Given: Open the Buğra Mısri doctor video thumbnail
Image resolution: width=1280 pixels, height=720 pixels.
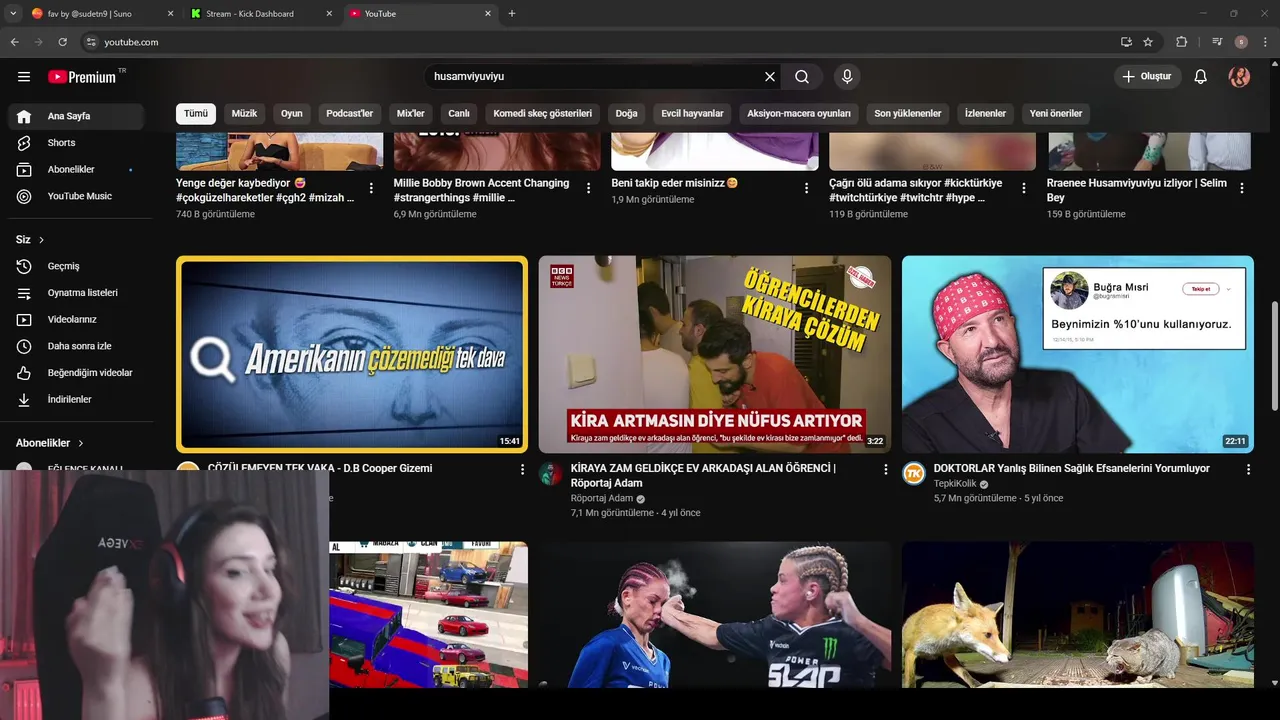Looking at the screenshot, I should click(x=1078, y=354).
